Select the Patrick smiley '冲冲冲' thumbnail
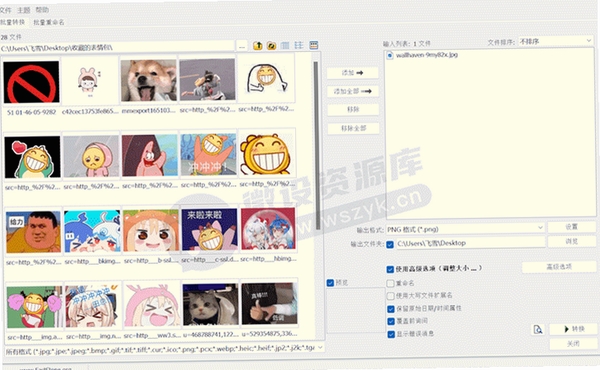600x370 pixels. tap(209, 155)
